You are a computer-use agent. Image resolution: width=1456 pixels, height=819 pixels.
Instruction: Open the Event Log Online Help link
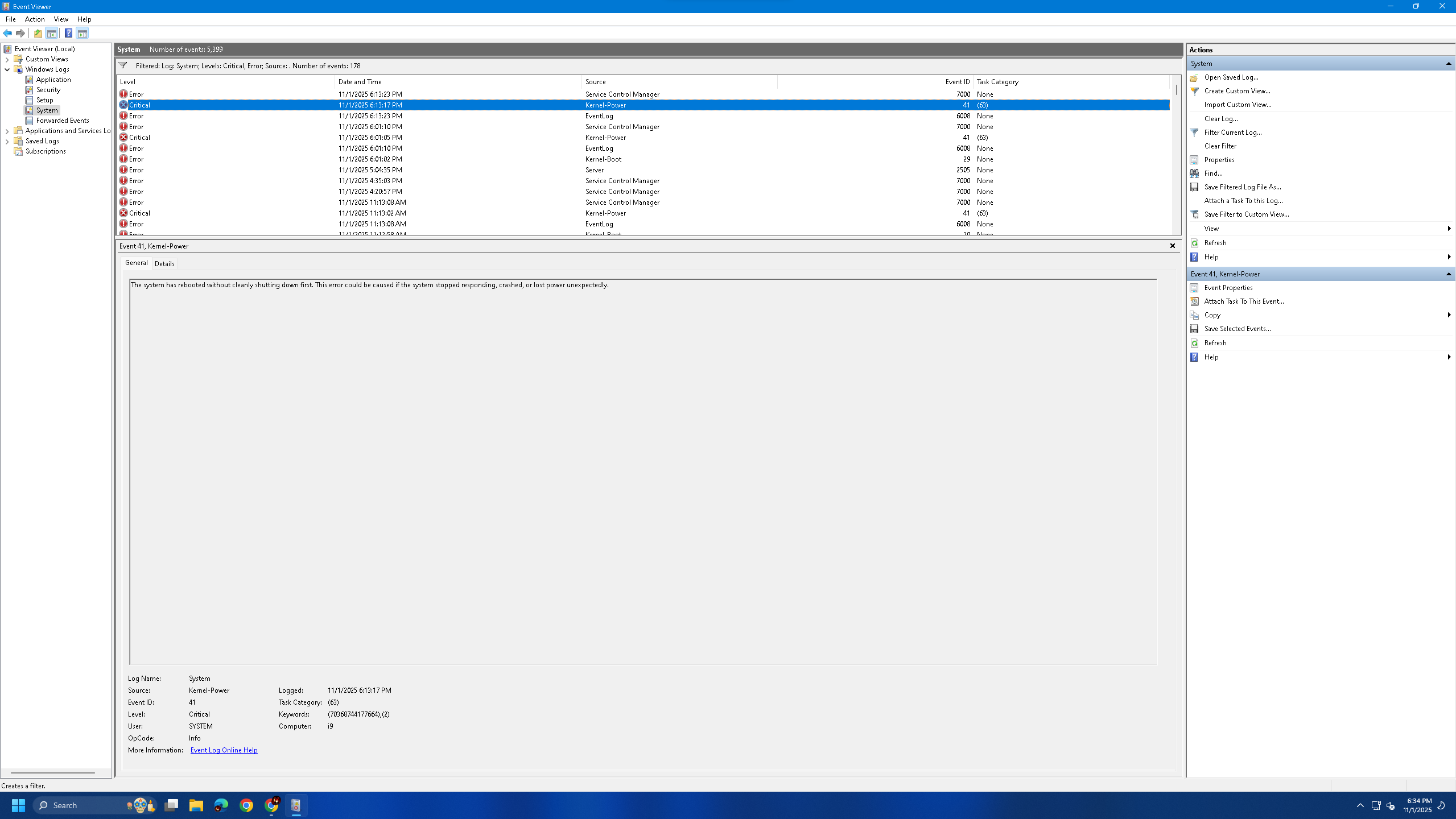point(224,750)
